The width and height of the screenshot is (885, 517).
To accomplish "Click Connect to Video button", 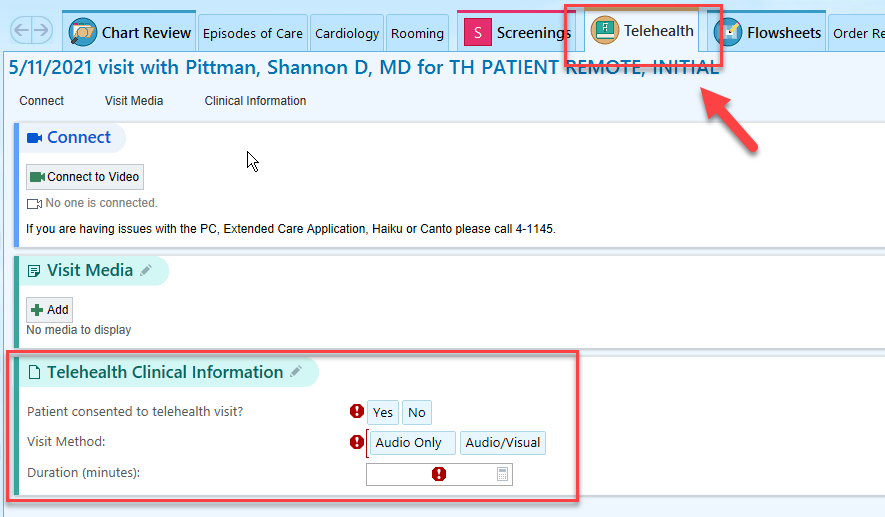I will click(85, 177).
